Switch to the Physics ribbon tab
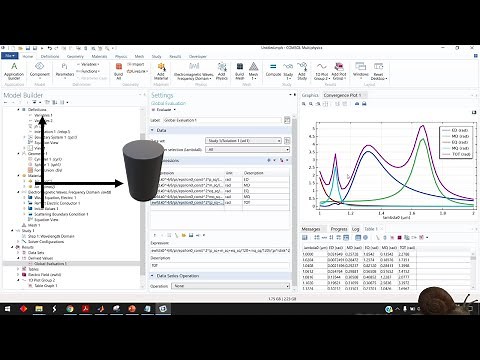This screenshot has width=480, height=360. pyautogui.click(x=121, y=56)
